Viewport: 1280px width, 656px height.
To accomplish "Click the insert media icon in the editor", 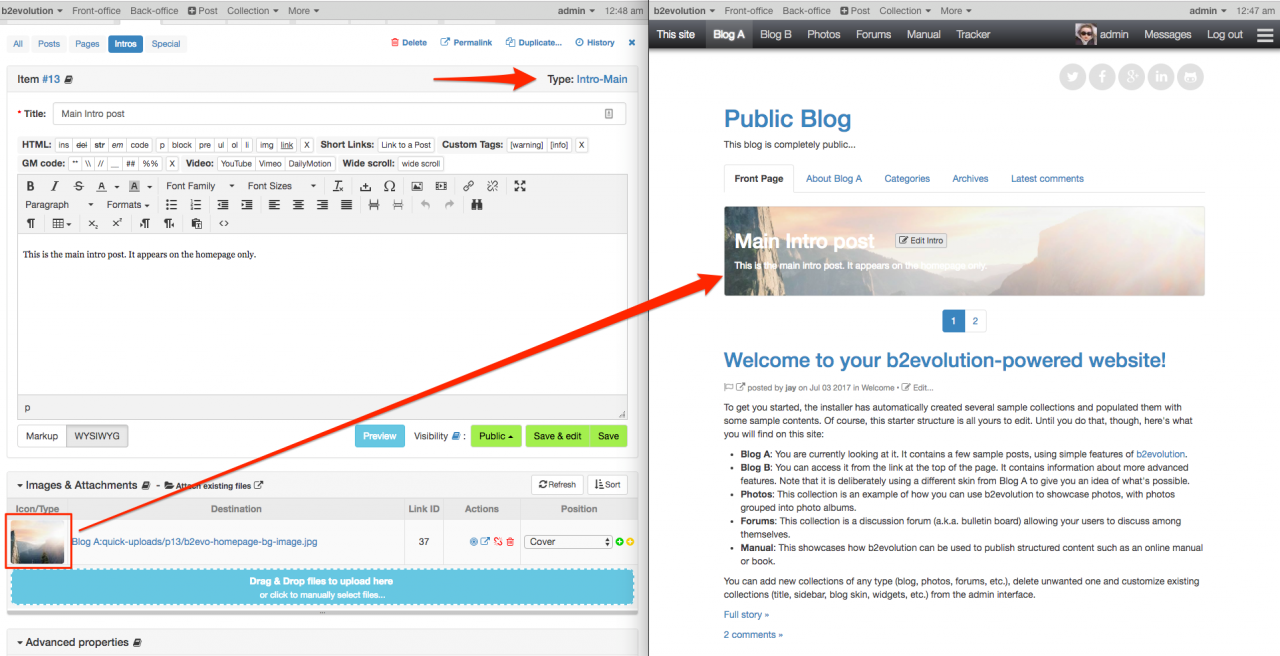I will click(441, 186).
